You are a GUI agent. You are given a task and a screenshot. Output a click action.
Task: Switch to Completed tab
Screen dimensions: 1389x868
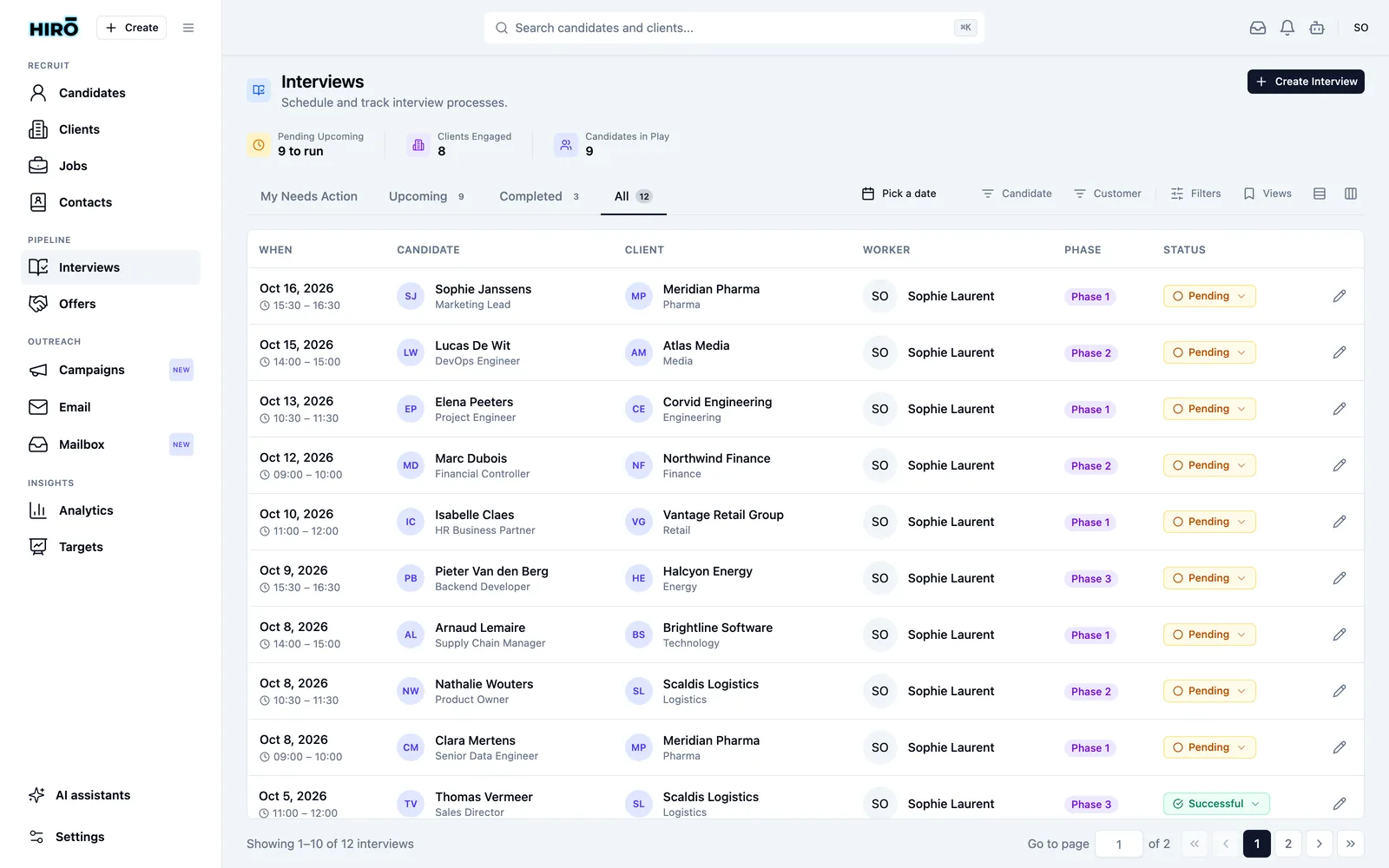point(539,196)
